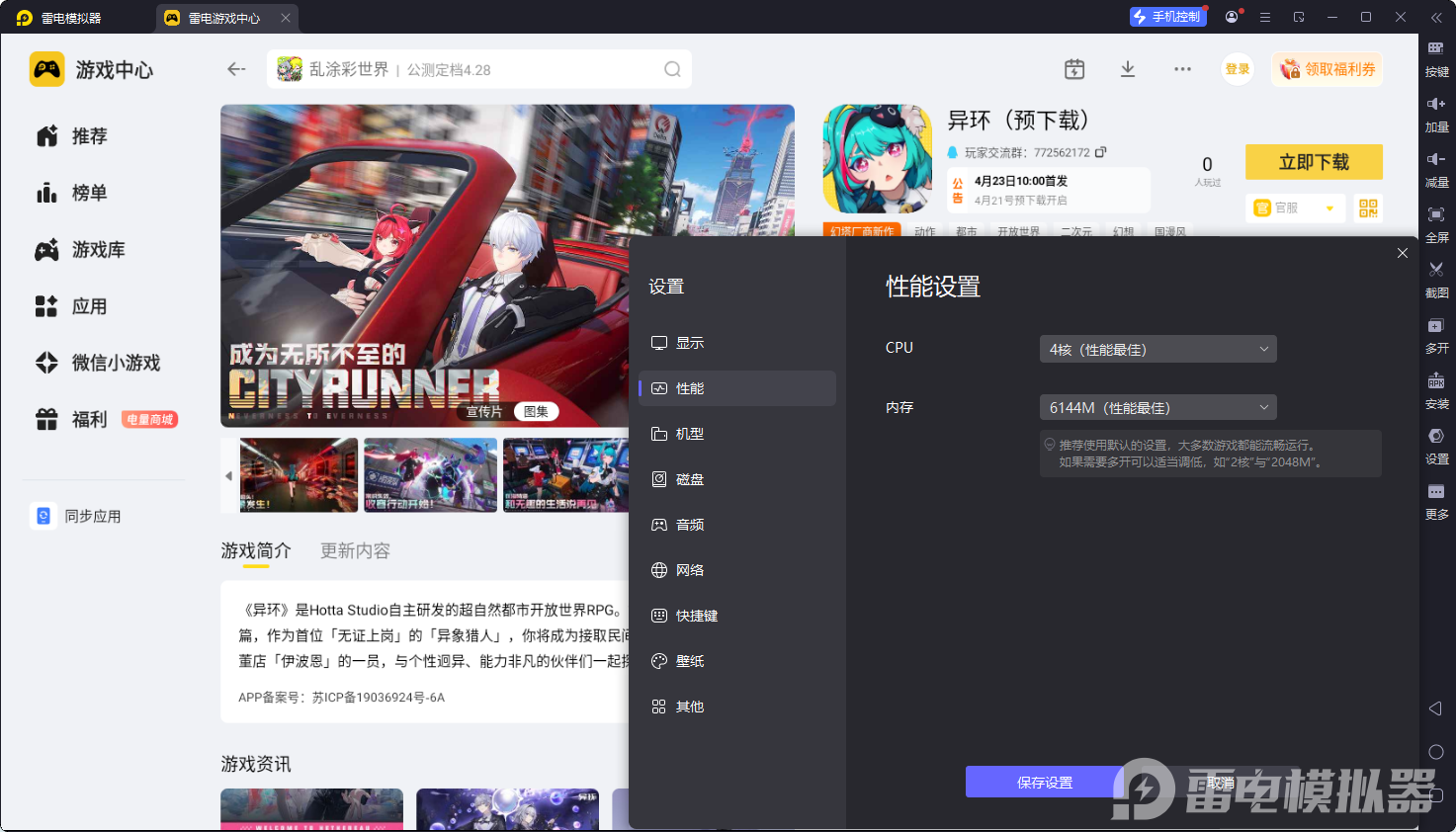Click the 立即下载 button
Screen dimensions: 1456x832
coord(1314,162)
